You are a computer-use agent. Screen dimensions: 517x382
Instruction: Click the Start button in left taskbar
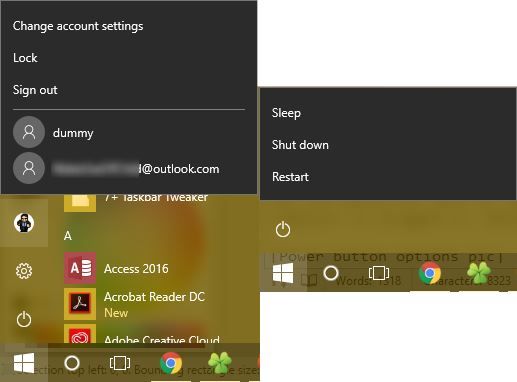pyautogui.click(x=24, y=363)
